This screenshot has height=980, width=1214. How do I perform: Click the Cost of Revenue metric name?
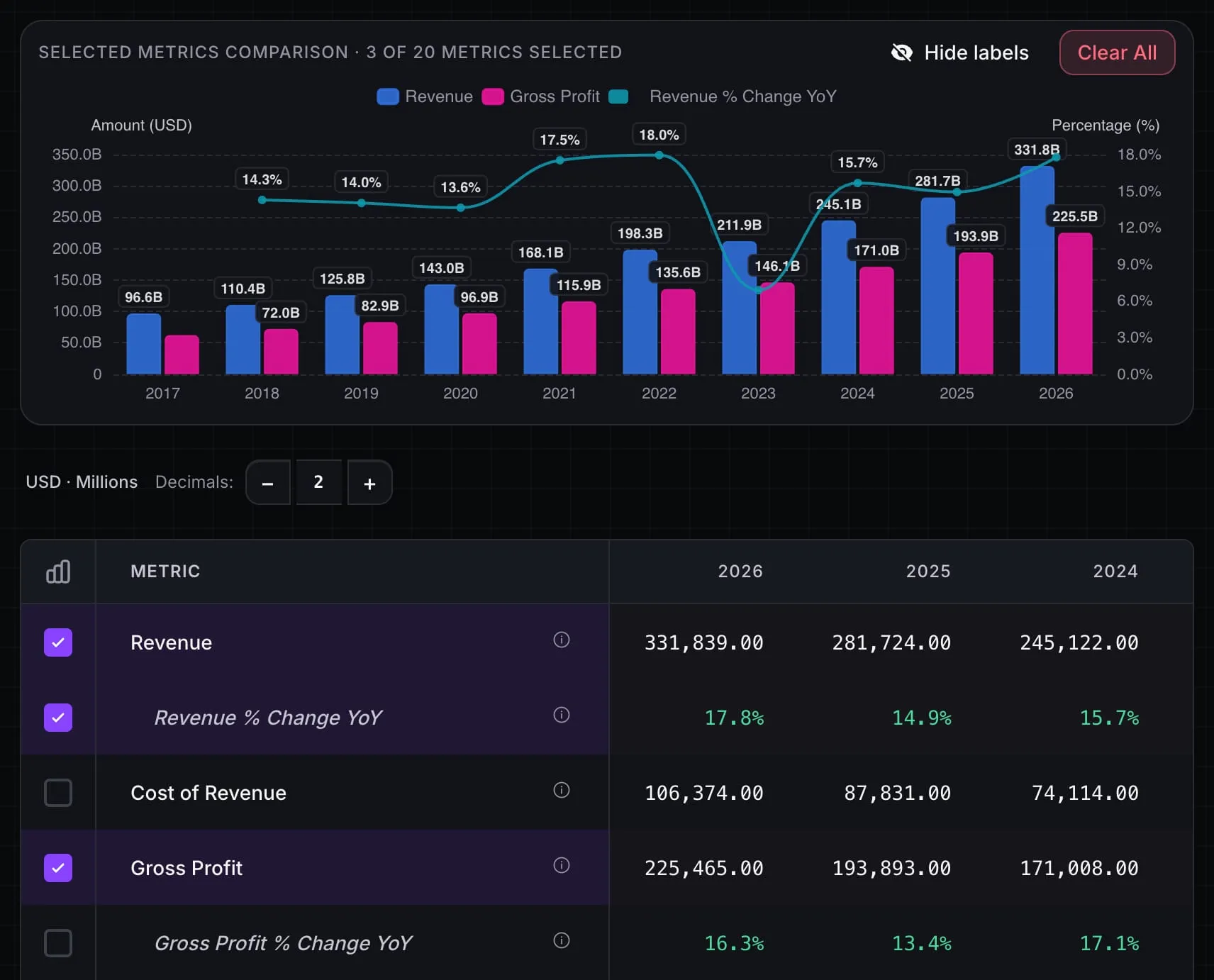click(208, 793)
